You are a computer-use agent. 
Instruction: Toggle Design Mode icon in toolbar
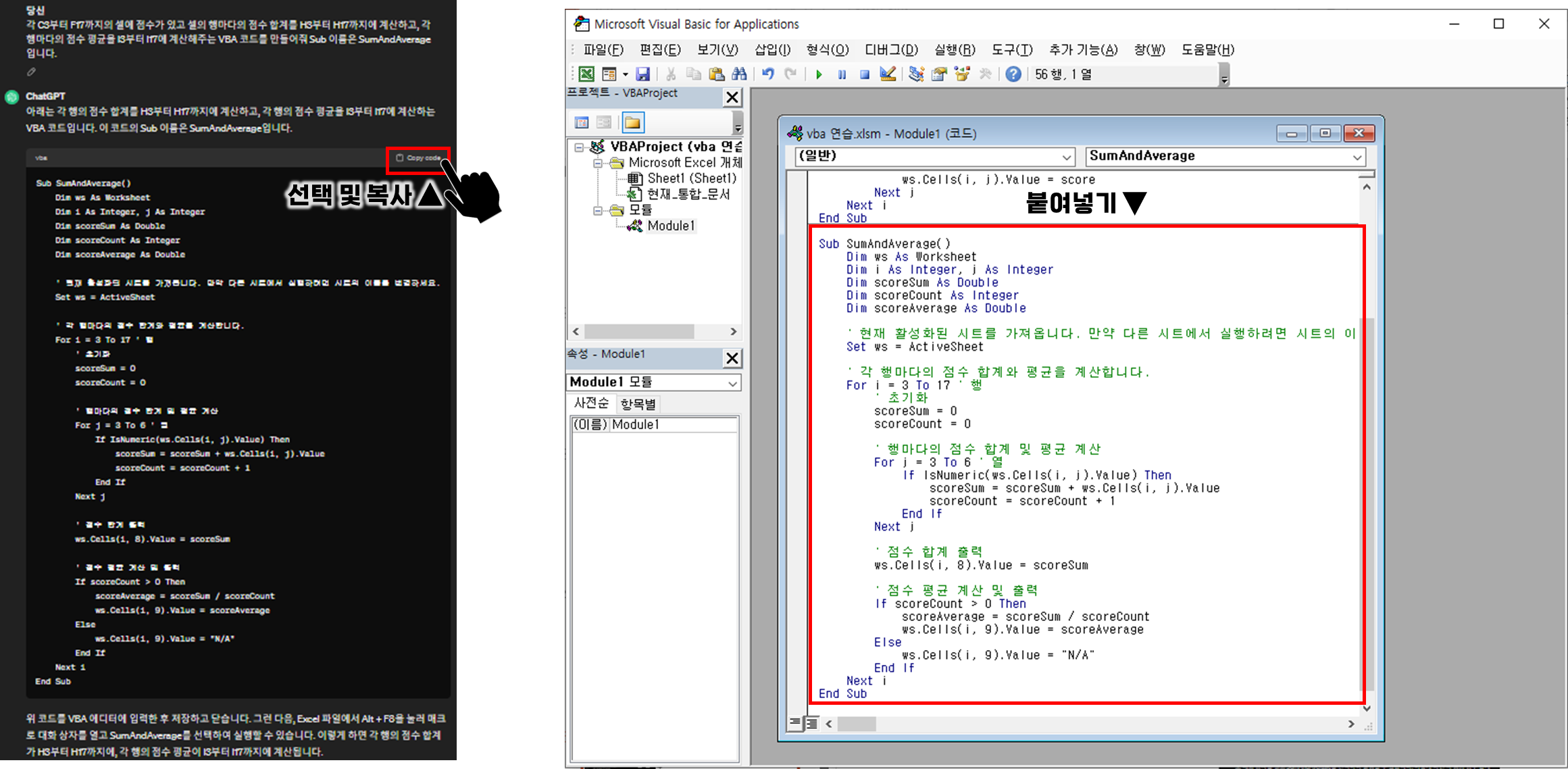tap(888, 74)
